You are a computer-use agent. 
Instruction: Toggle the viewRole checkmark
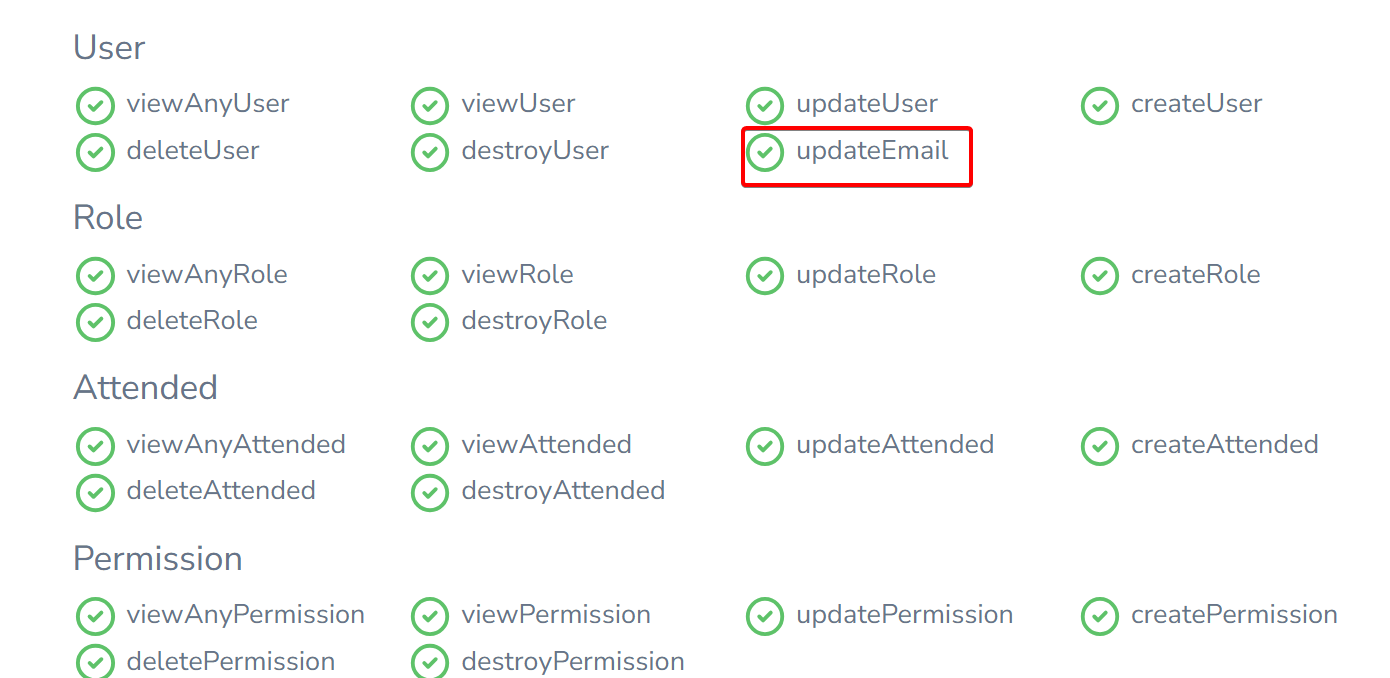point(430,275)
